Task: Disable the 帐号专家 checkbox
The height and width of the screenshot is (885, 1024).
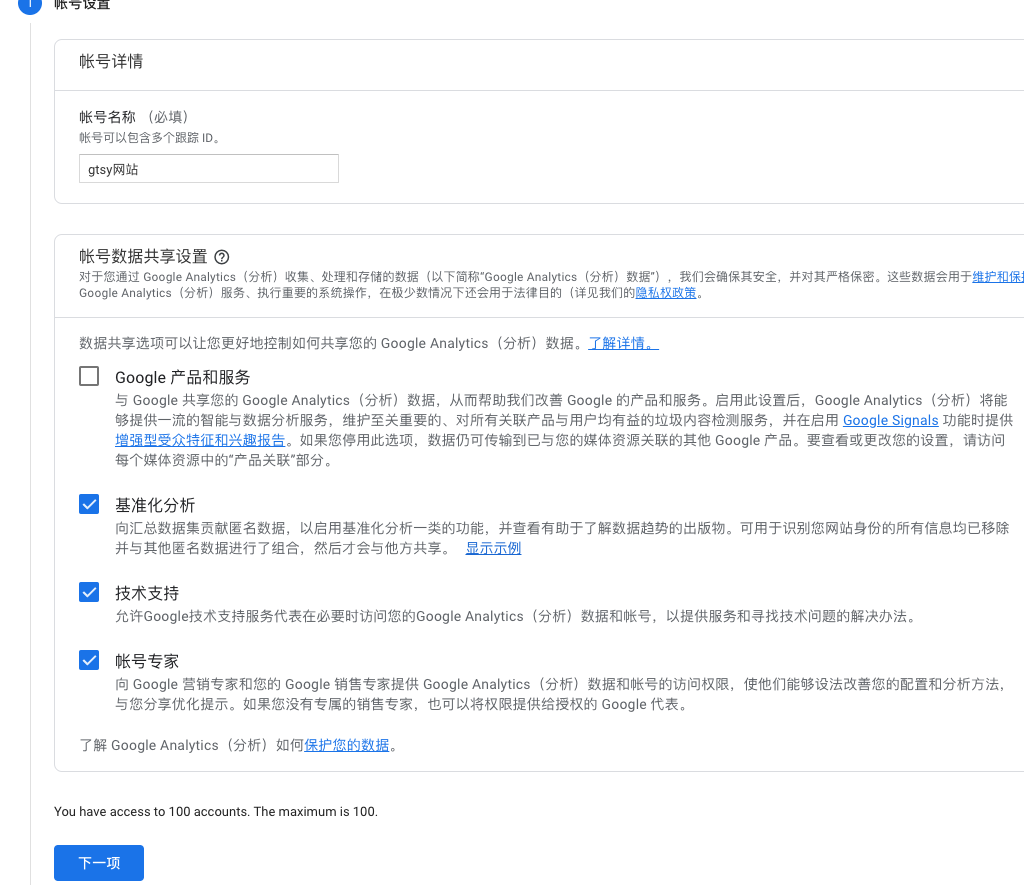Action: tap(89, 660)
